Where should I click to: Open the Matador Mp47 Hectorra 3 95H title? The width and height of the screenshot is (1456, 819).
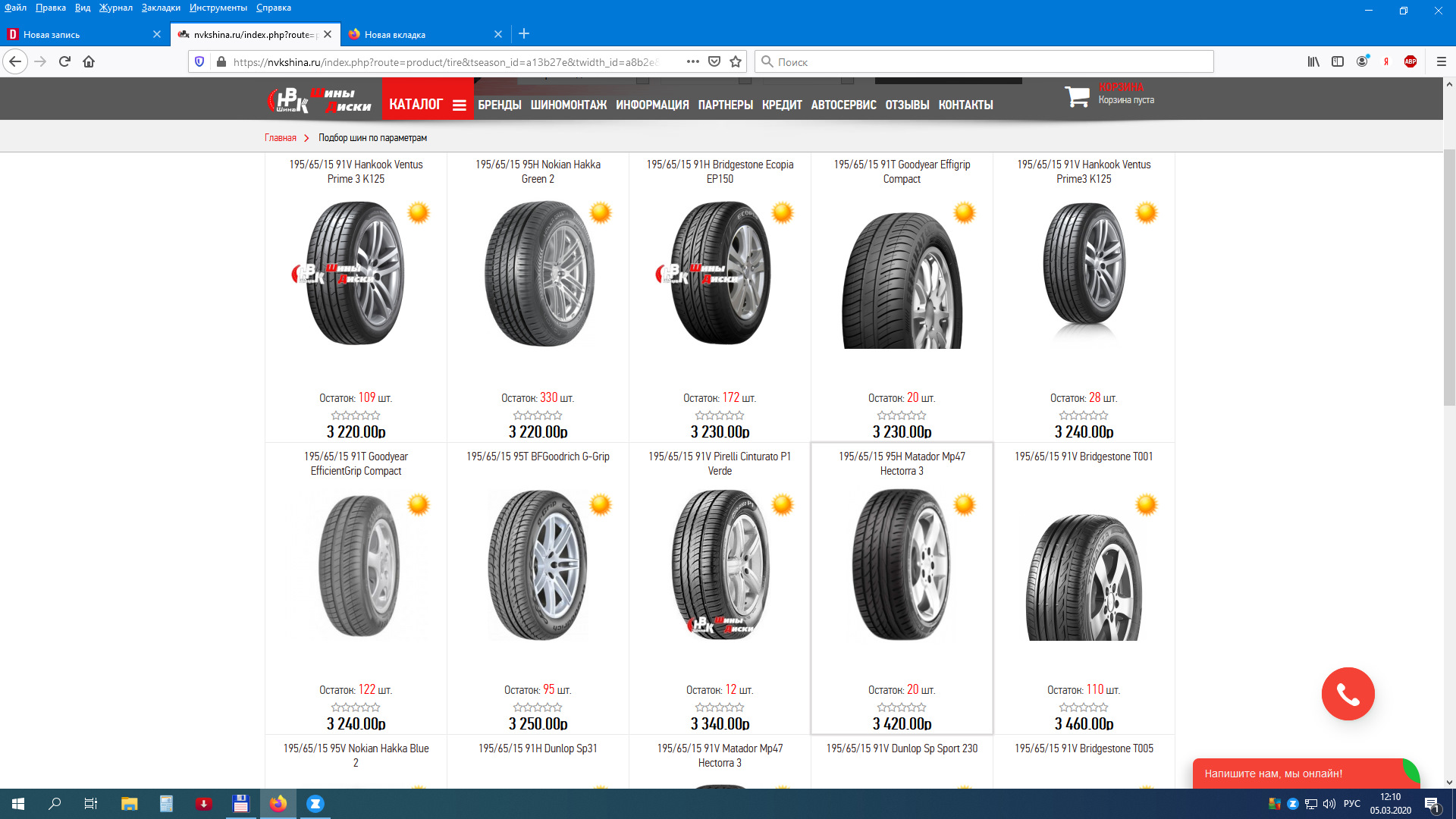pos(902,463)
